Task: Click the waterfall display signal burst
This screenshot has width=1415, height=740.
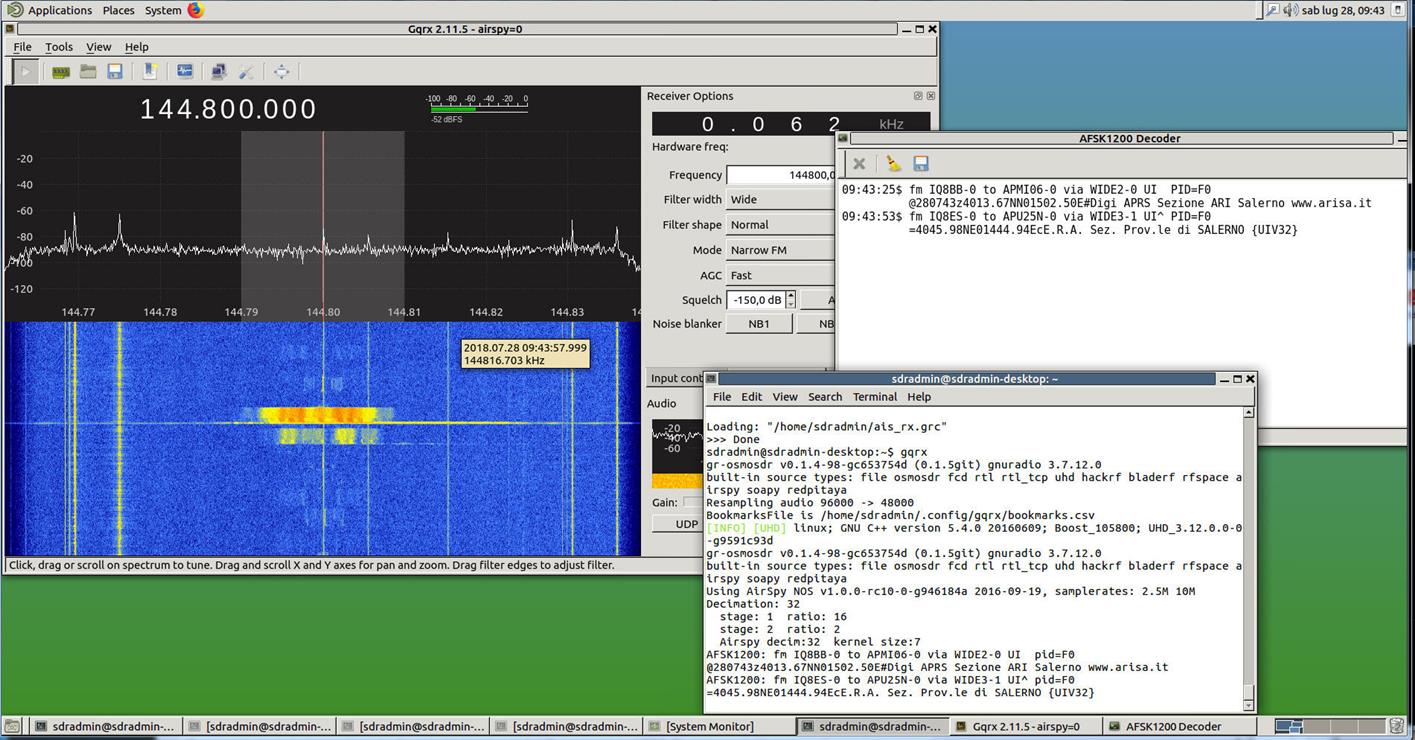Action: point(320,423)
